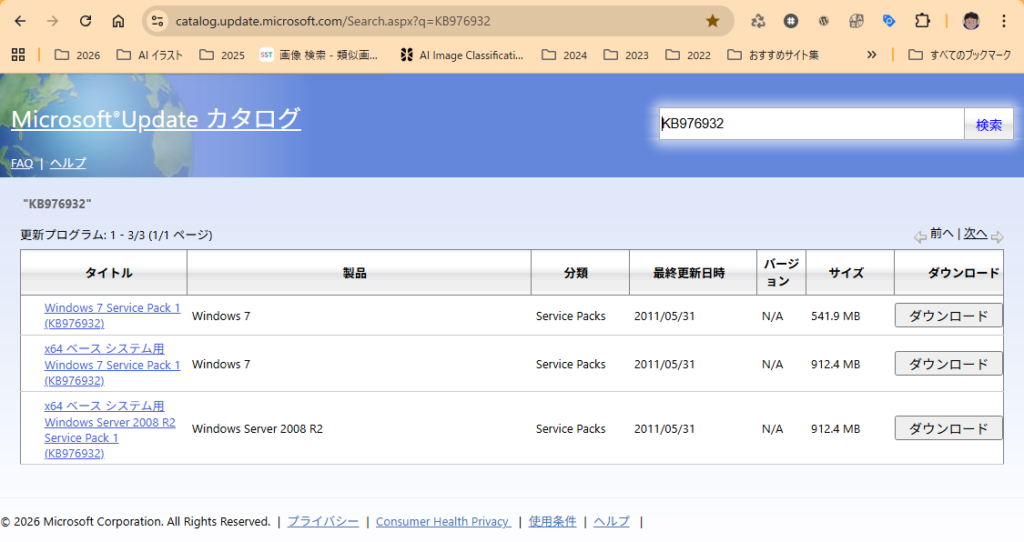
Task: Click the KB976932 search input field
Action: pyautogui.click(x=810, y=124)
